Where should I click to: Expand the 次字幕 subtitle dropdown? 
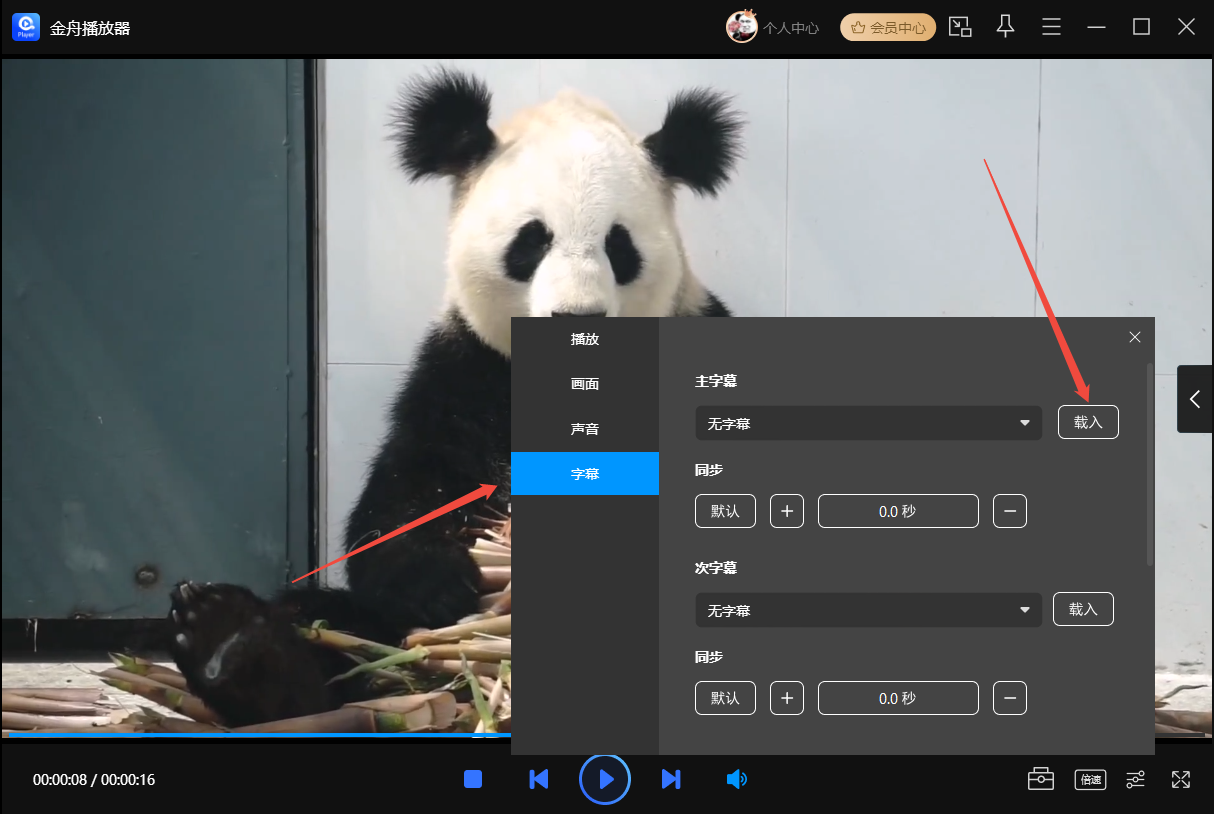point(868,610)
